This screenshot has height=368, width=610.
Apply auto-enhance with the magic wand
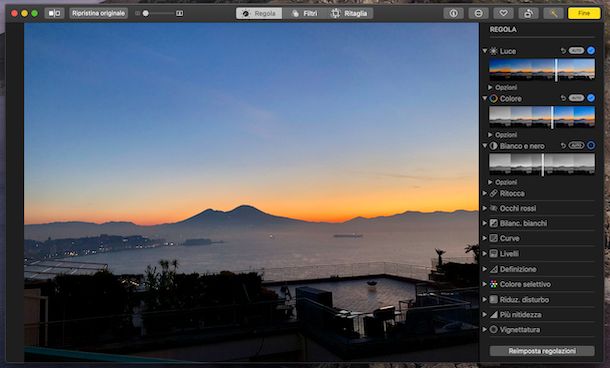click(x=554, y=13)
